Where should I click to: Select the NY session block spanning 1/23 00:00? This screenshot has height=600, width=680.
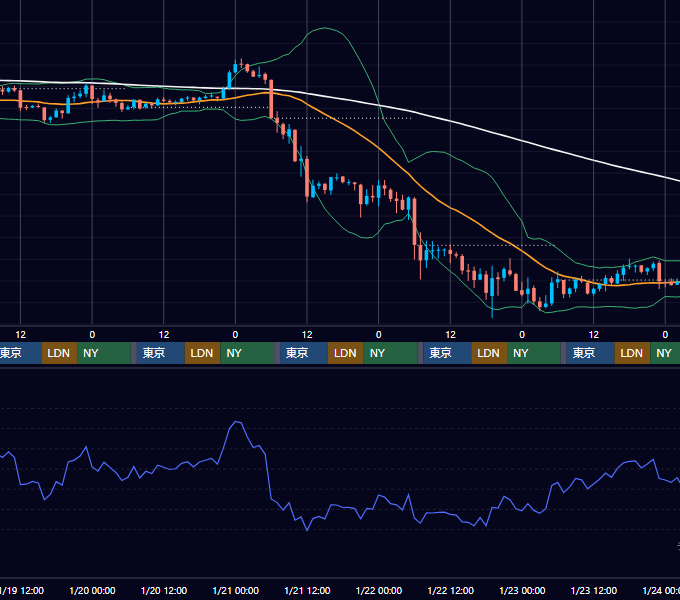(534, 353)
